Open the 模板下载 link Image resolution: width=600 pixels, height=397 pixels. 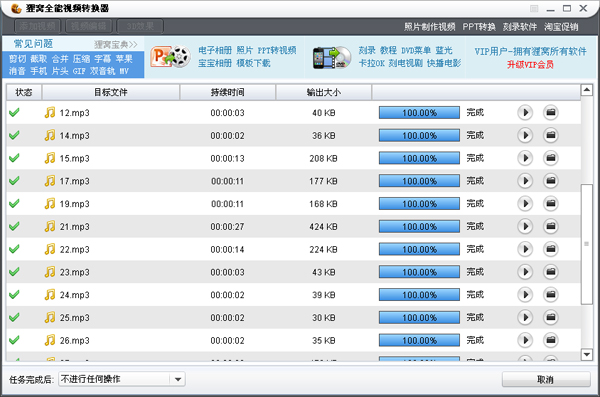[253, 63]
